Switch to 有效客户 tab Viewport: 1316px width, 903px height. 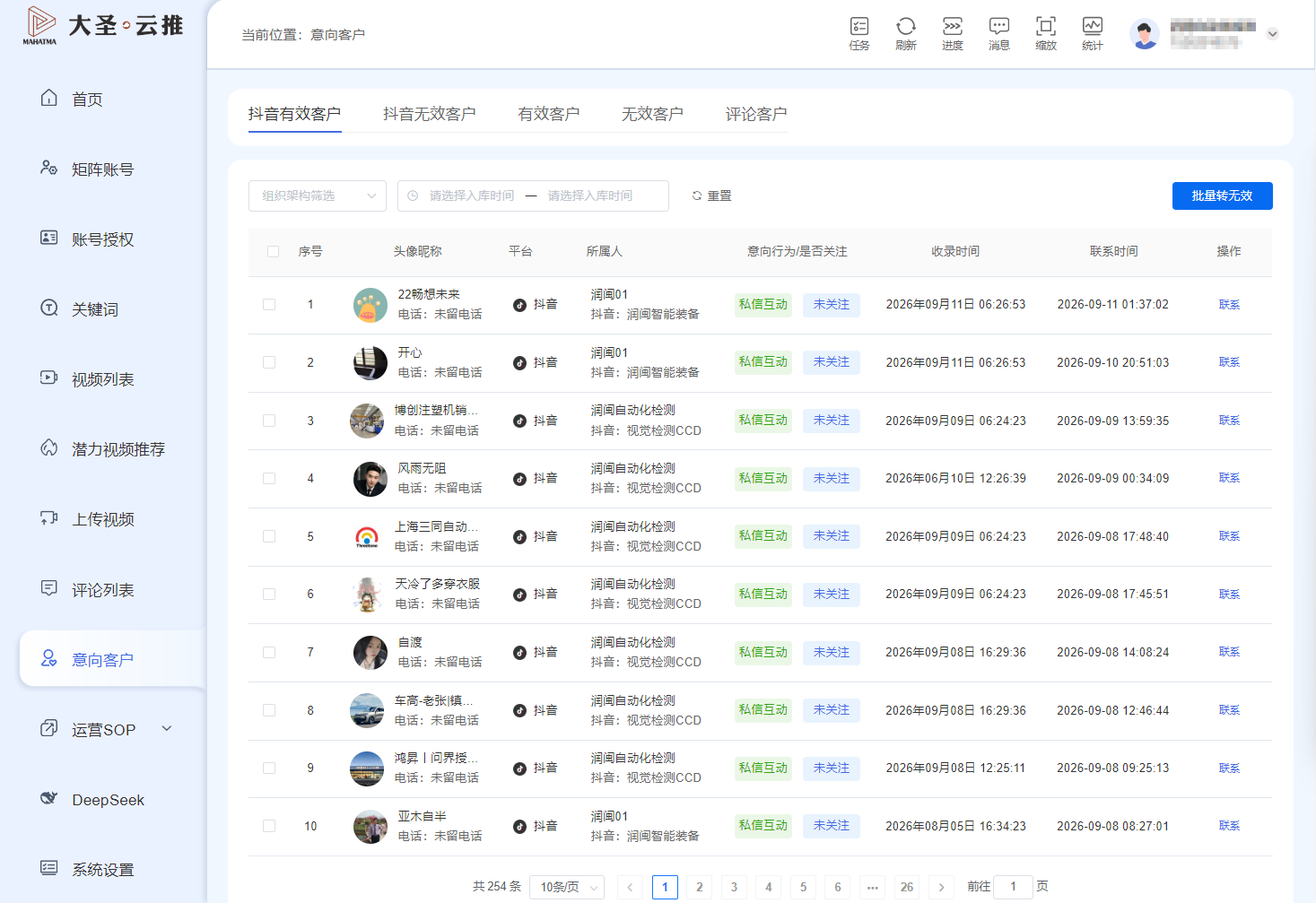[x=548, y=114]
